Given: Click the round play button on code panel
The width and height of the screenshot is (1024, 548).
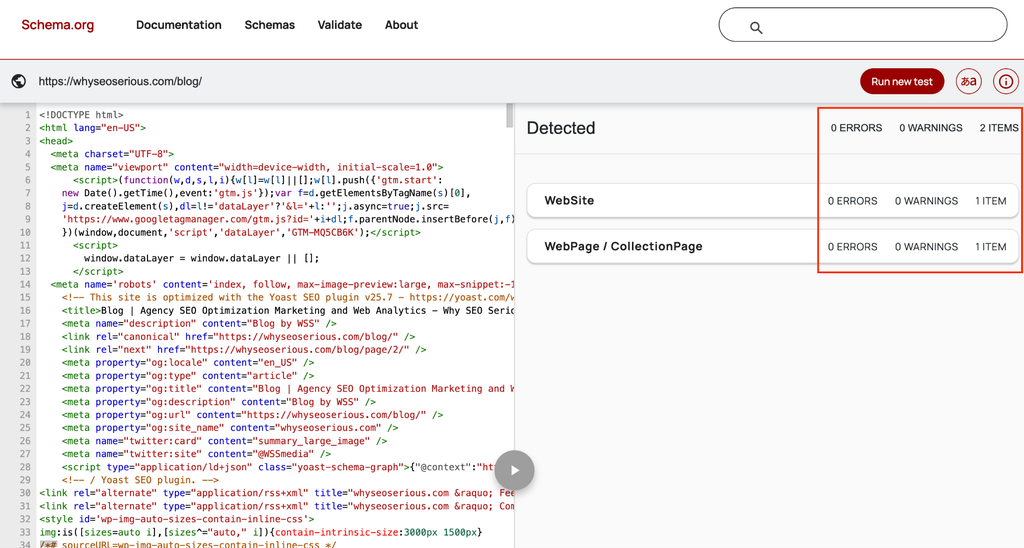Looking at the screenshot, I should coord(515,470).
